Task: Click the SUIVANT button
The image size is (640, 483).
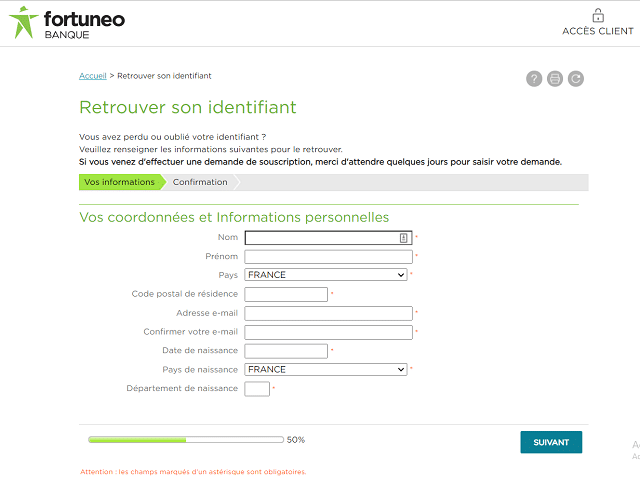Action: click(x=551, y=442)
